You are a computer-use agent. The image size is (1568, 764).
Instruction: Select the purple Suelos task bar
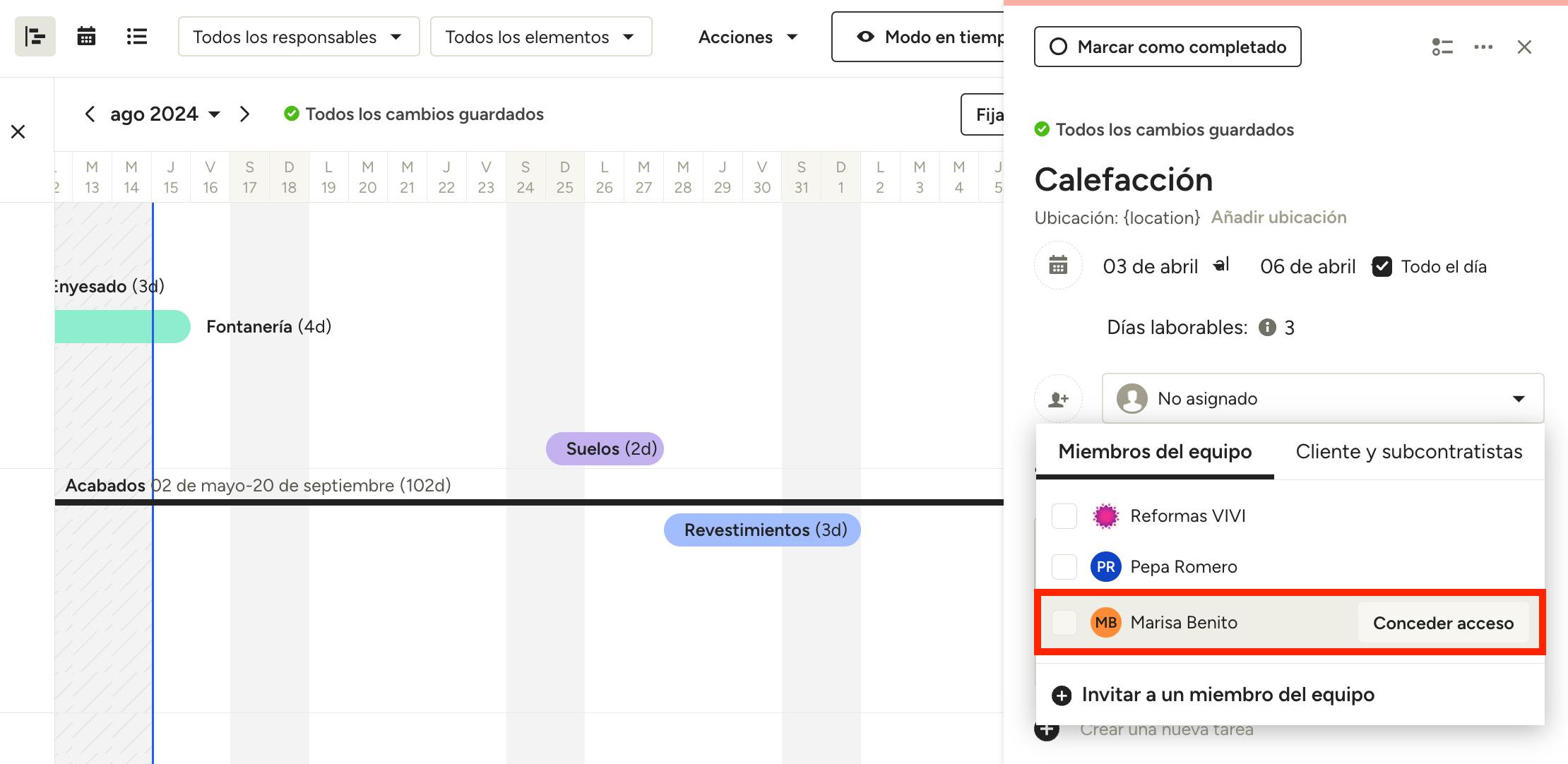[x=605, y=449]
